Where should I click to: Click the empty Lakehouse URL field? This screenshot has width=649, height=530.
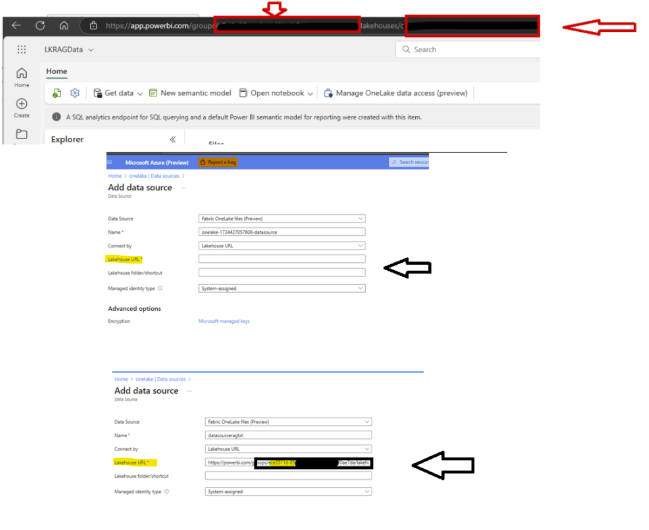point(282,259)
